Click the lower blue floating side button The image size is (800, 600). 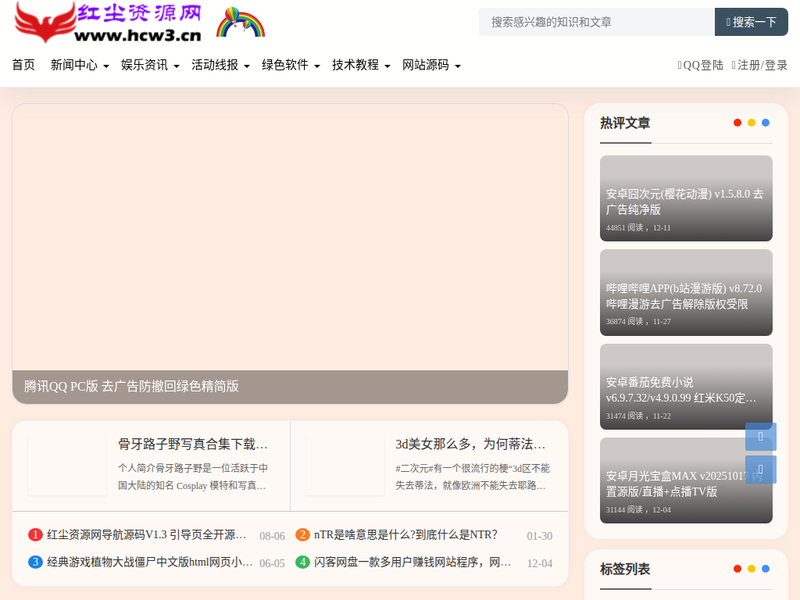click(x=760, y=470)
